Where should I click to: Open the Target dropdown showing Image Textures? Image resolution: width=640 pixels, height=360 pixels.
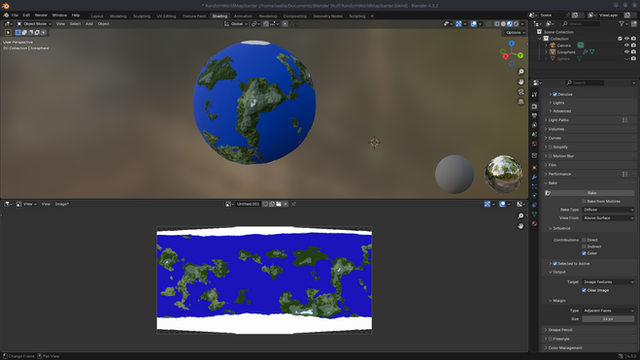pos(608,282)
